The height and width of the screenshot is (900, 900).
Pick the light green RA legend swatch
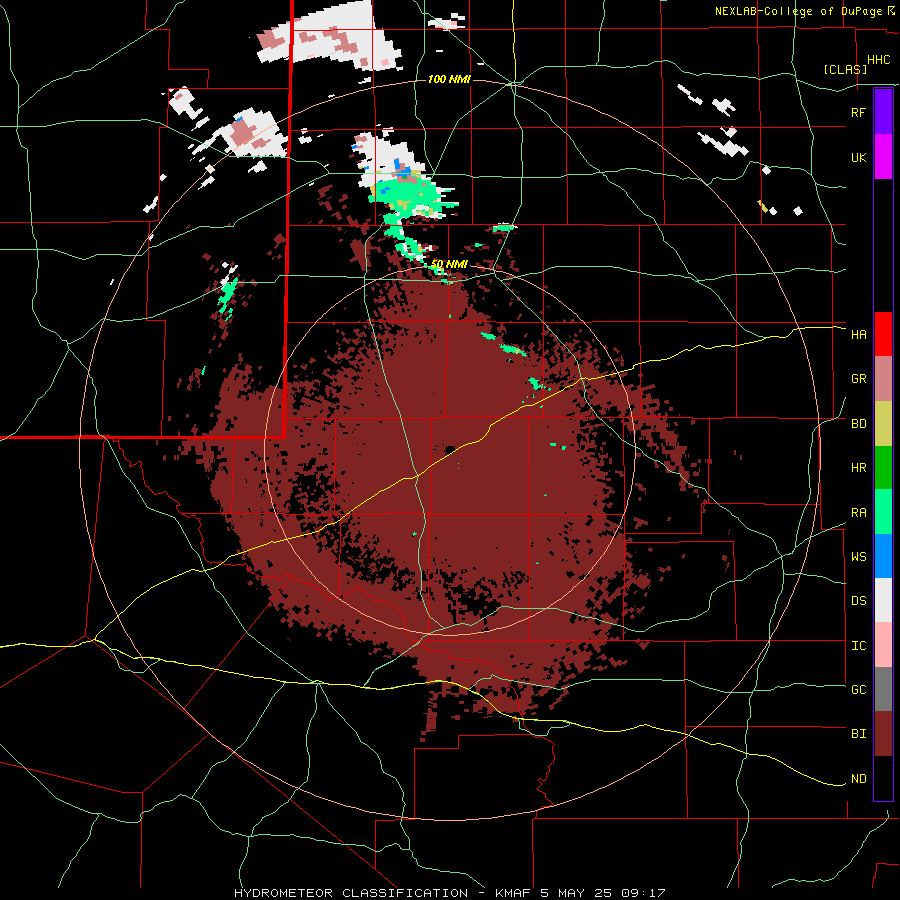883,512
